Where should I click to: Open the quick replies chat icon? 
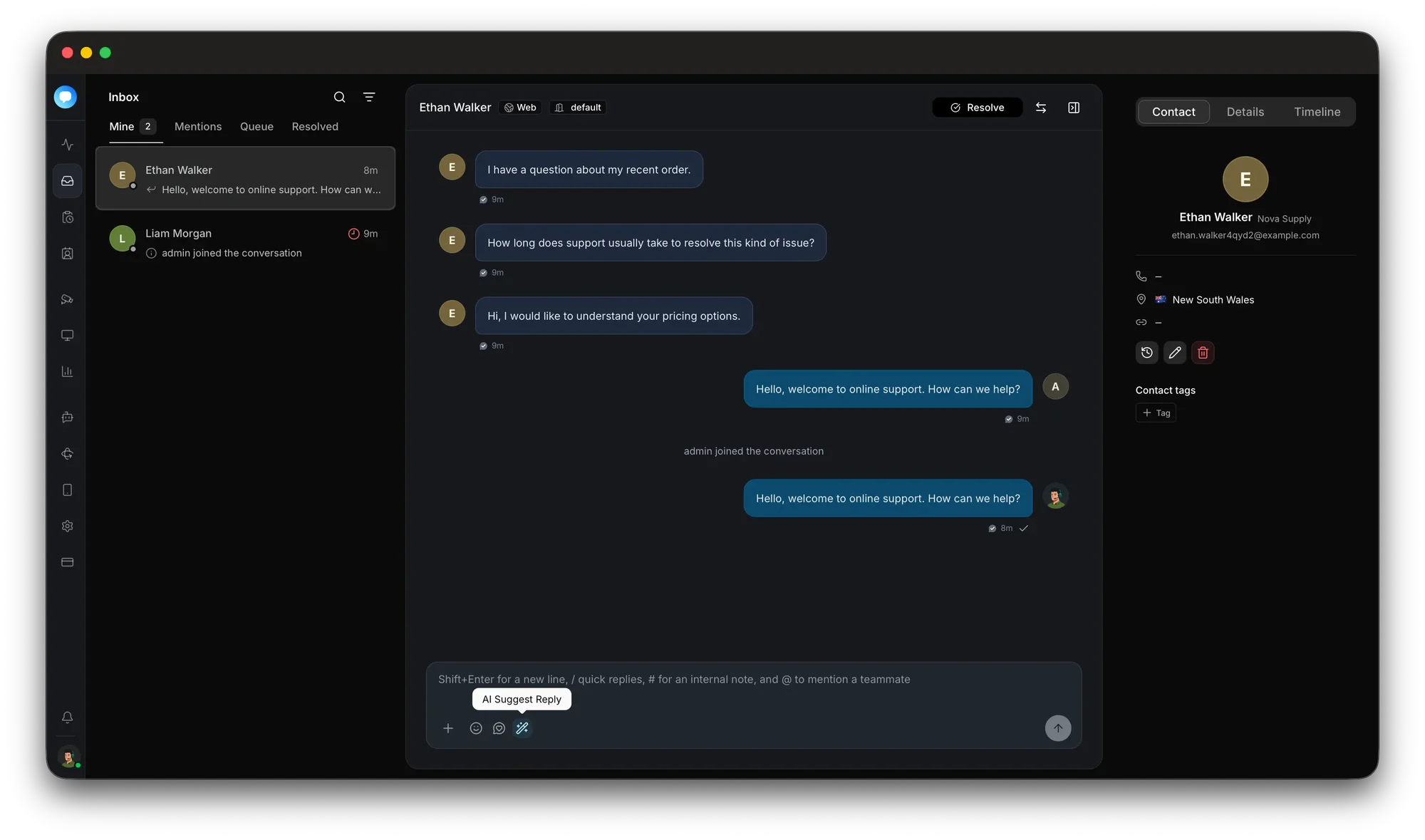(499, 728)
